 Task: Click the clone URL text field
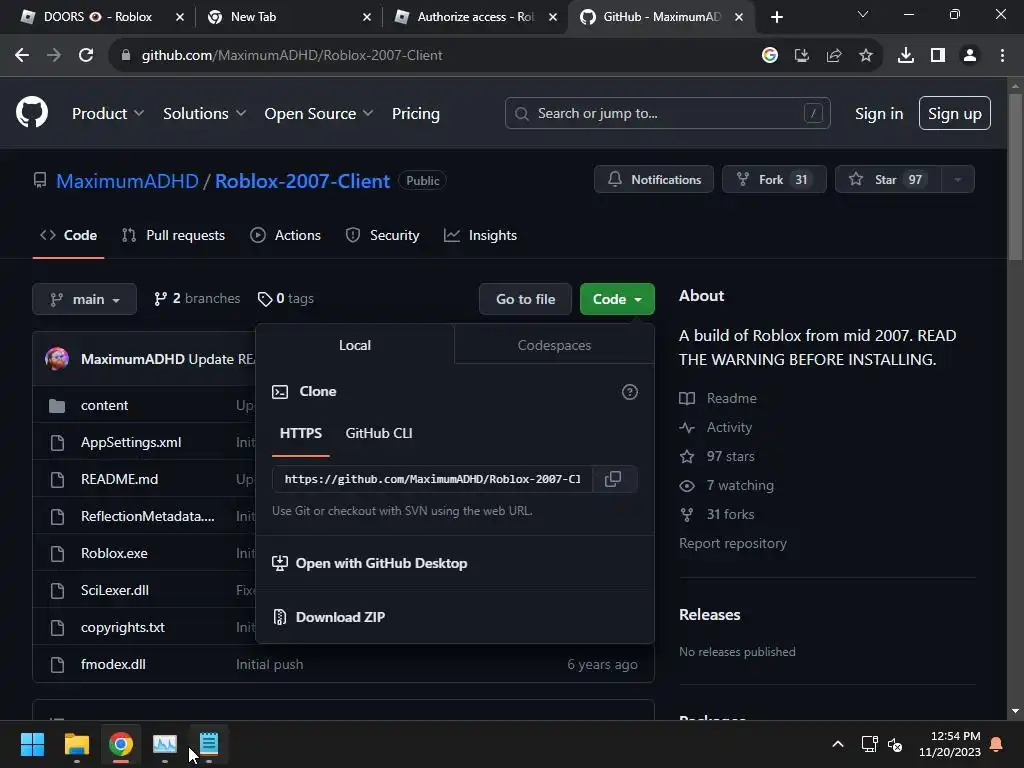click(432, 479)
